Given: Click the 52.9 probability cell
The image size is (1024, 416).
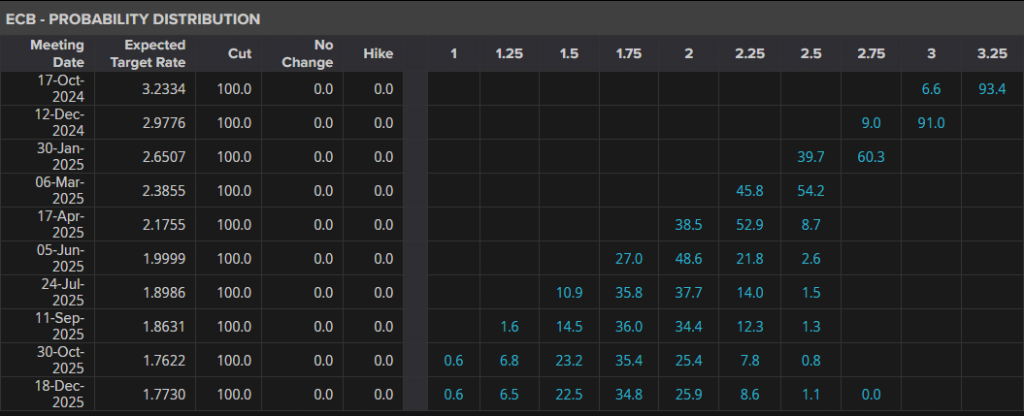Looking at the screenshot, I should [x=749, y=225].
